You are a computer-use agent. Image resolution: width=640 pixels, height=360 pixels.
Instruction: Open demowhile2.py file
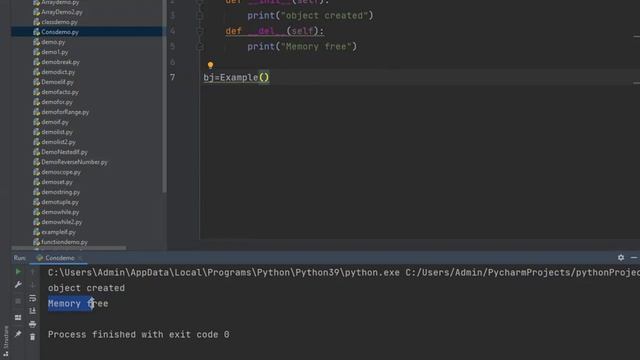tap(62, 222)
